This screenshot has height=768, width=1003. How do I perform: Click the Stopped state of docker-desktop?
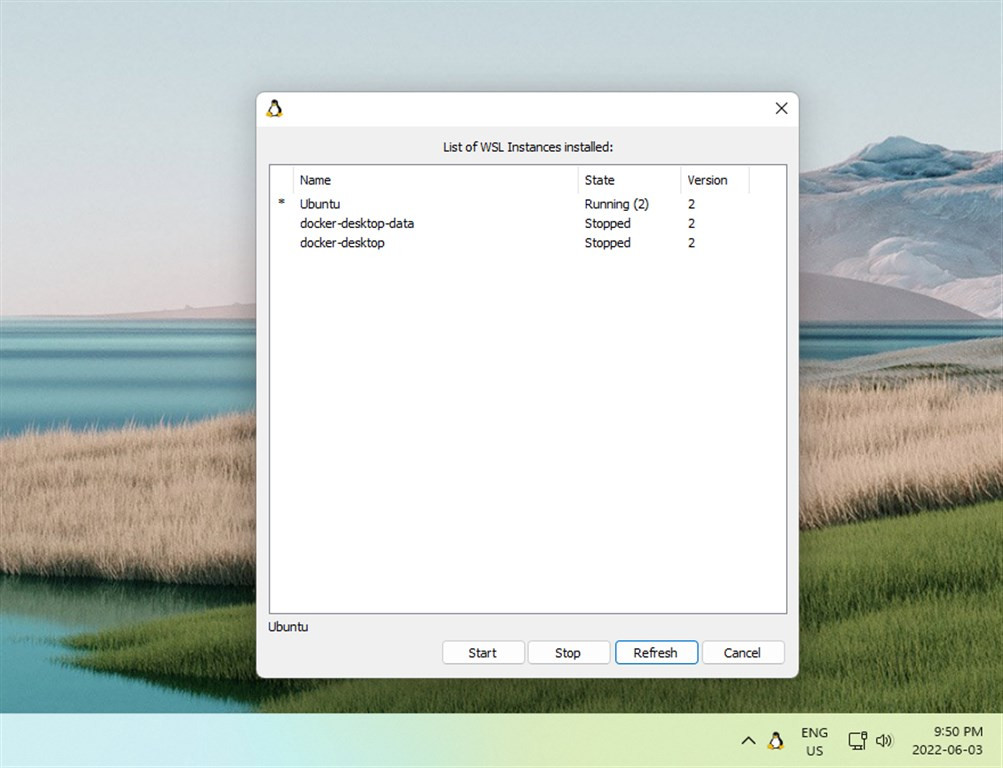(608, 242)
